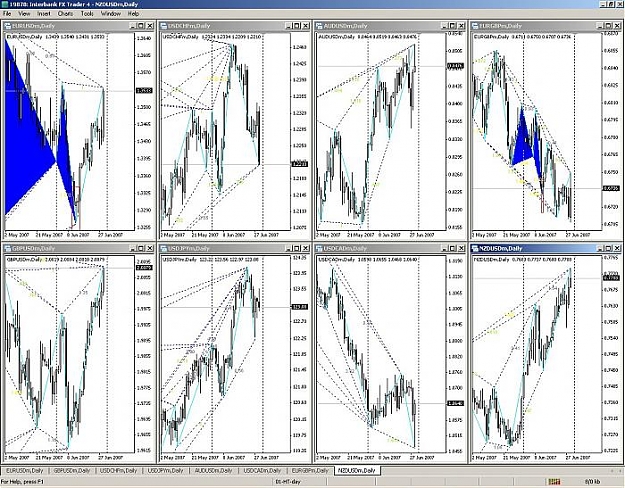Select the active NZDUSDm,Daily bottom tab
Screen dimensions: 625x488
tap(357, 471)
